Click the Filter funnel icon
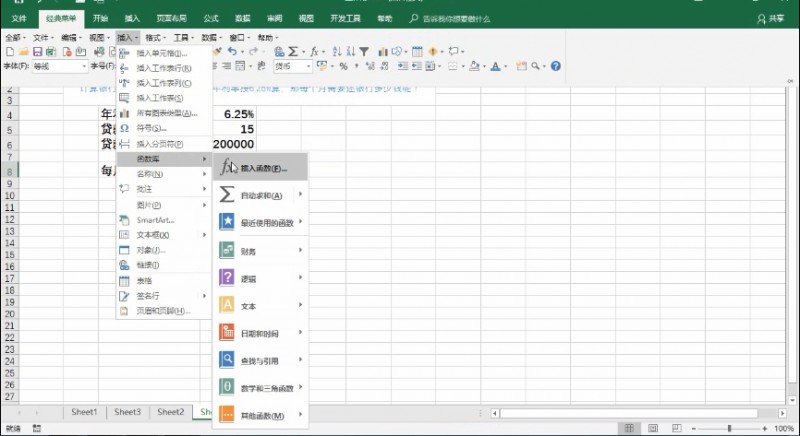 click(x=364, y=52)
